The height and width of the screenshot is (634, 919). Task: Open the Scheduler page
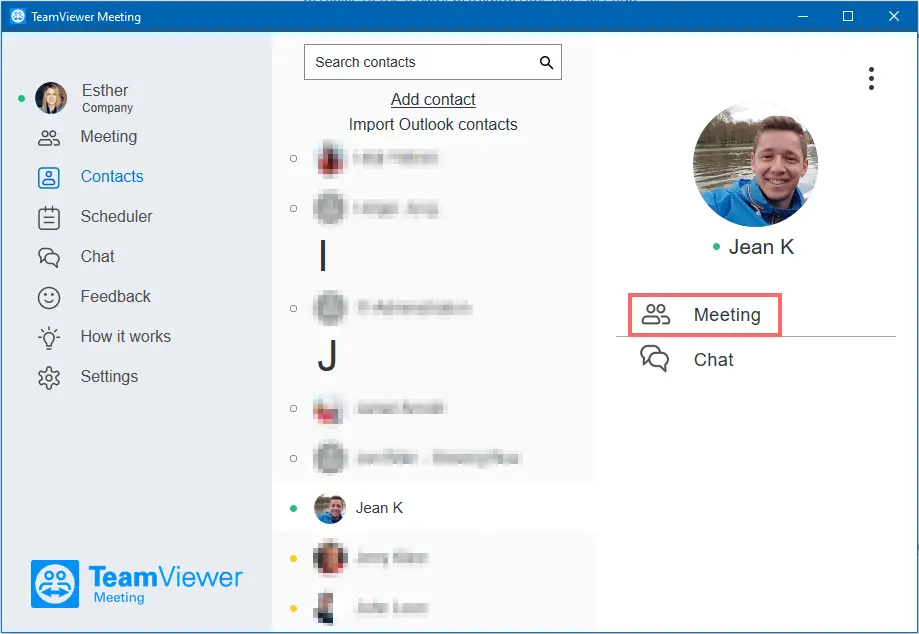click(x=116, y=216)
